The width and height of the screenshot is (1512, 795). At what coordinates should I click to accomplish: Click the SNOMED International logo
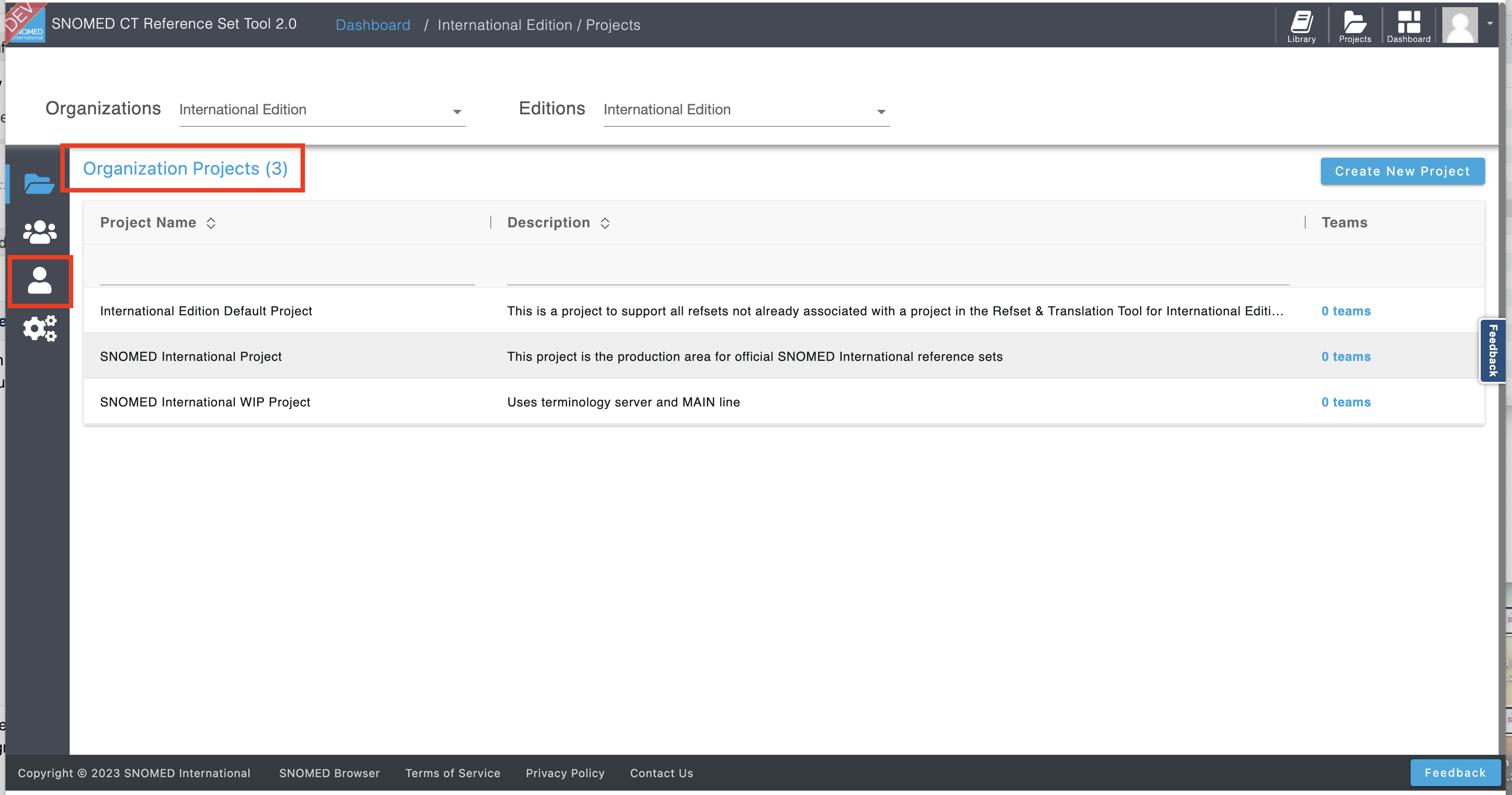coord(25,24)
